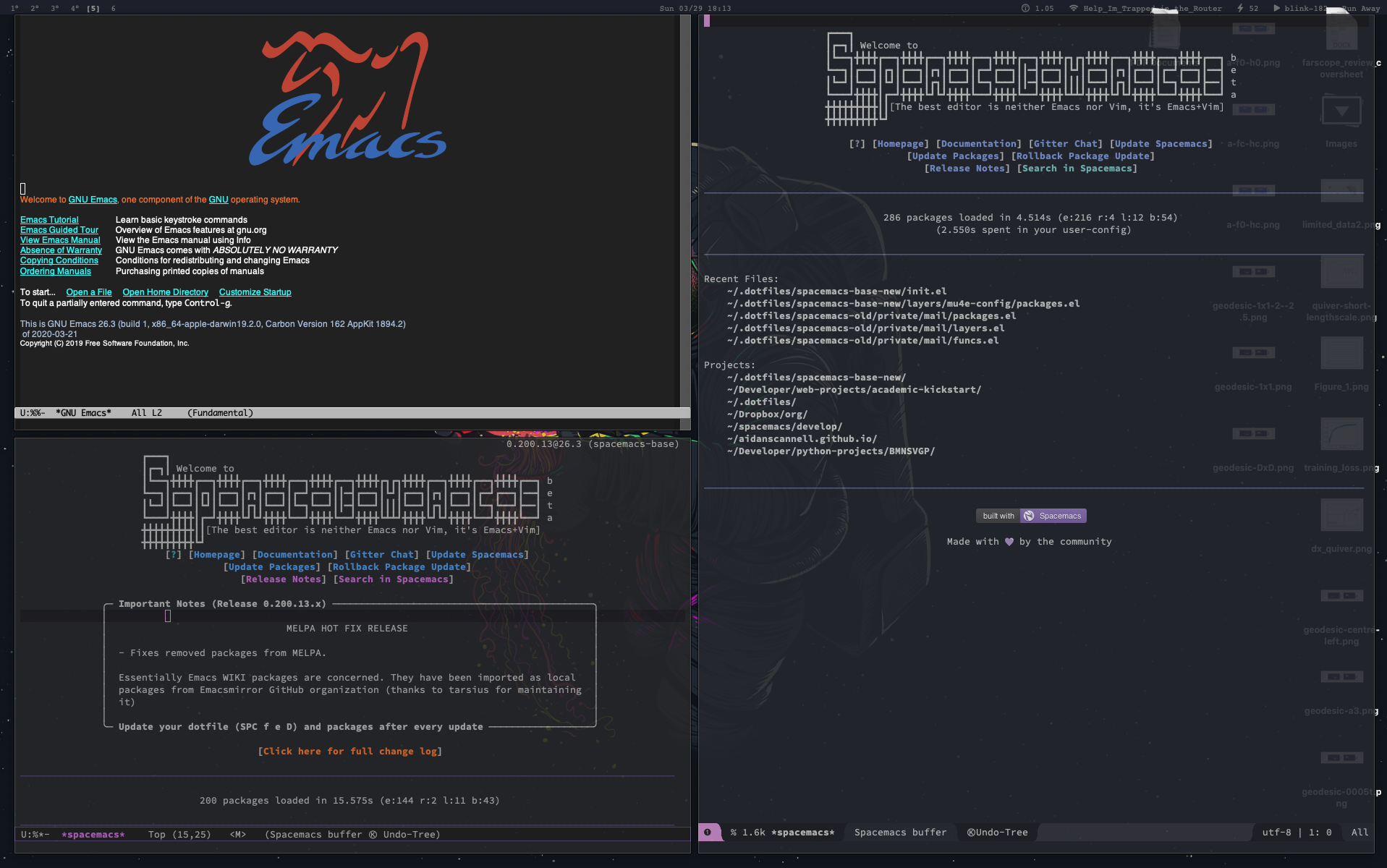Image resolution: width=1387 pixels, height=868 pixels.
Task: Click the Open a File link
Action: click(x=89, y=292)
